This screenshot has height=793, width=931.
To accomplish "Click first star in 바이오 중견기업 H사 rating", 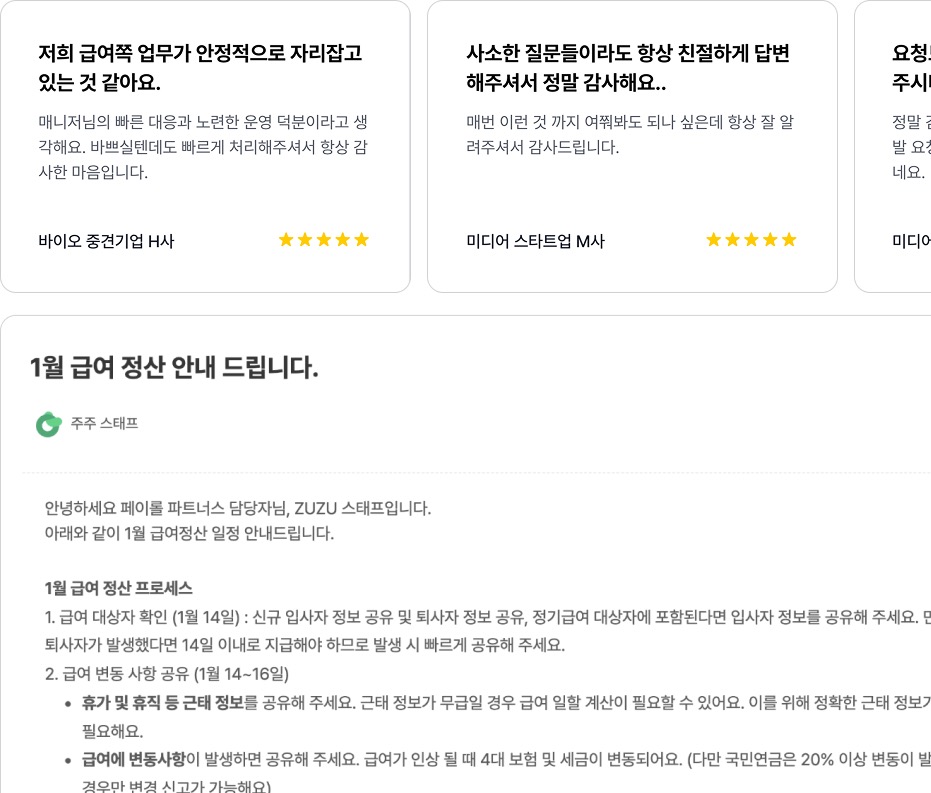I will click(286, 240).
